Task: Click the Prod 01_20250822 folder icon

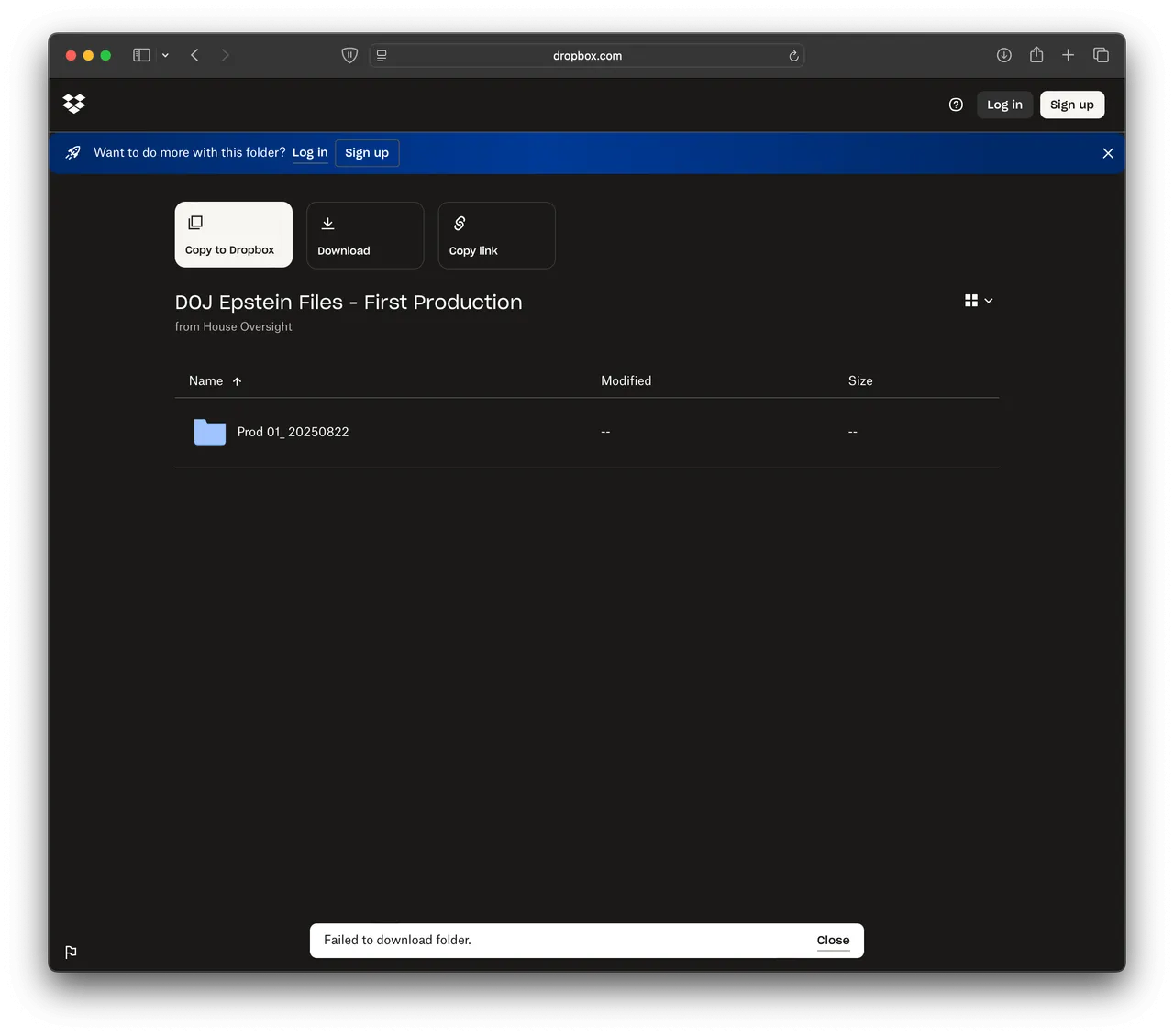Action: point(210,432)
